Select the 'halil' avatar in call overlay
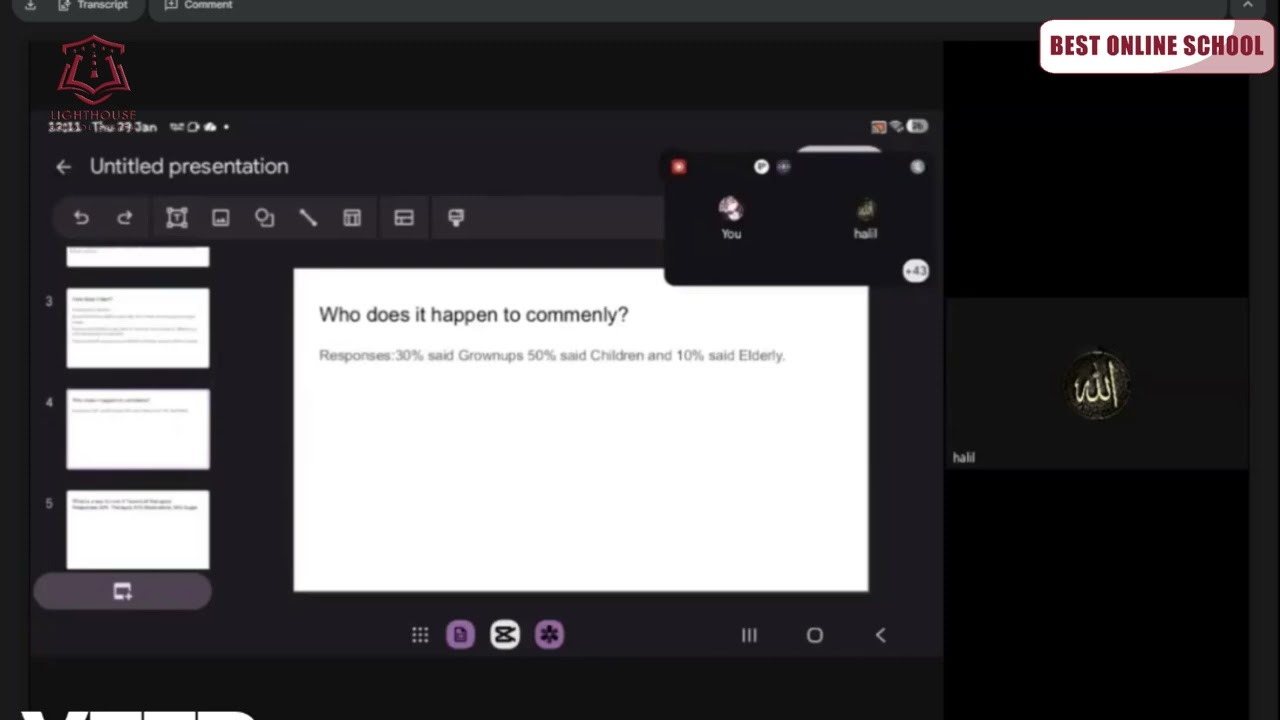This screenshot has width=1280, height=720. [x=865, y=210]
